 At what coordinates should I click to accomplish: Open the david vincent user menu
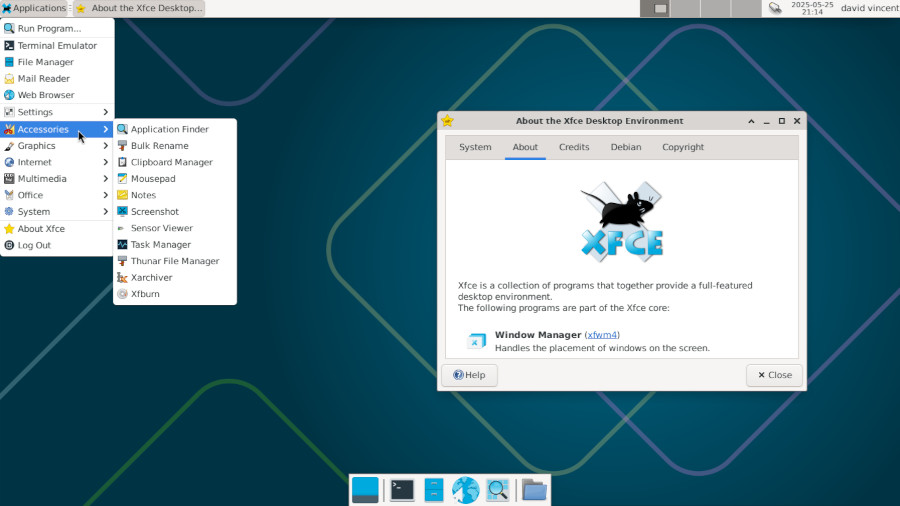[869, 8]
